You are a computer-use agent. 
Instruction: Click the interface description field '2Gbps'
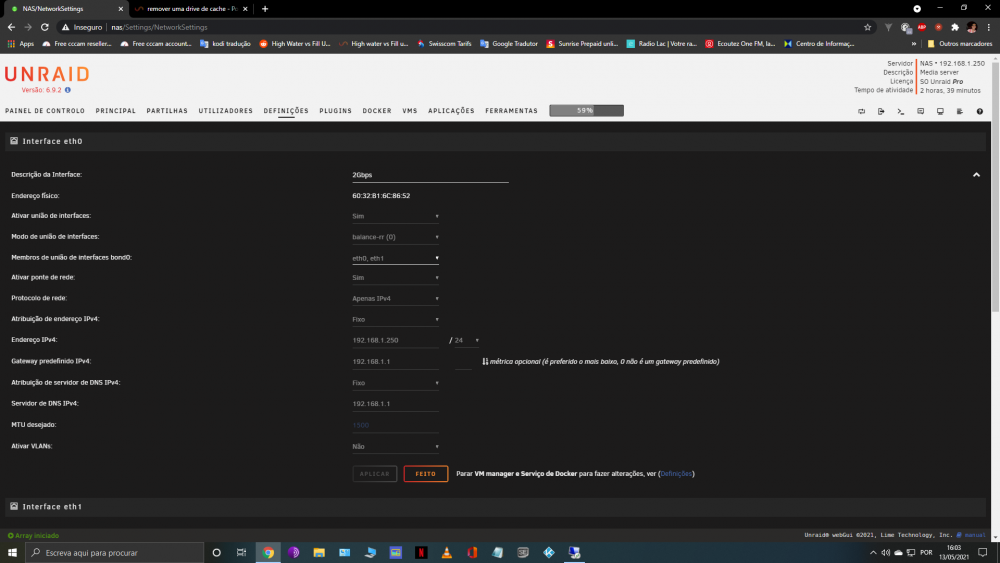point(430,175)
